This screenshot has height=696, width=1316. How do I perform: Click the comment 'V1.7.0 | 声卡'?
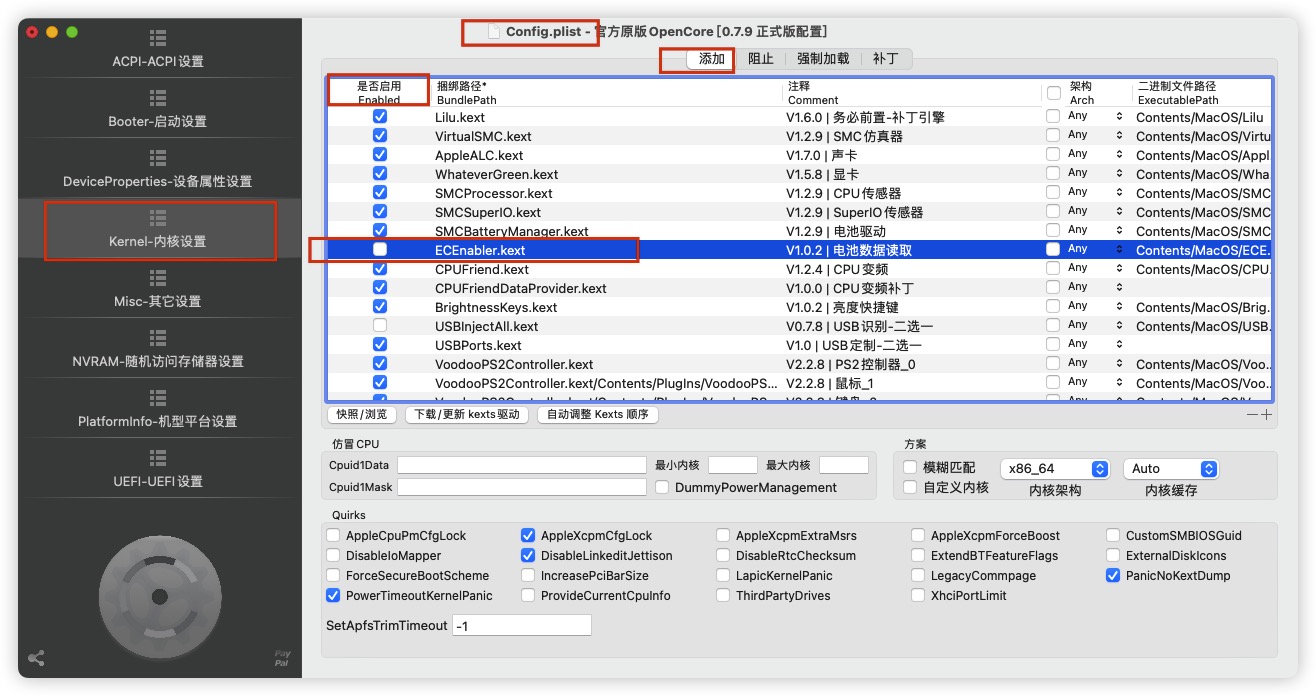(x=821, y=155)
